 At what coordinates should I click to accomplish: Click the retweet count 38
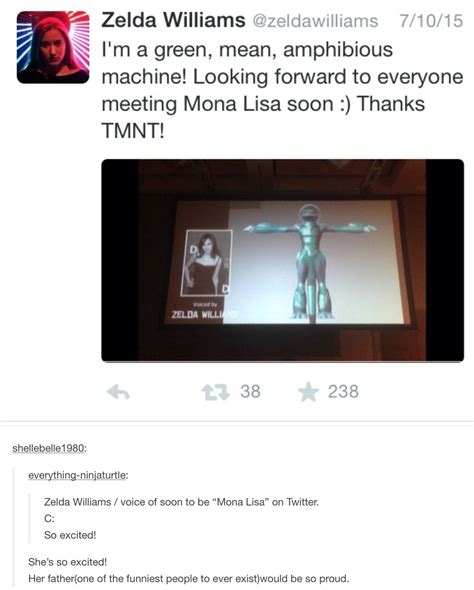pos(251,391)
